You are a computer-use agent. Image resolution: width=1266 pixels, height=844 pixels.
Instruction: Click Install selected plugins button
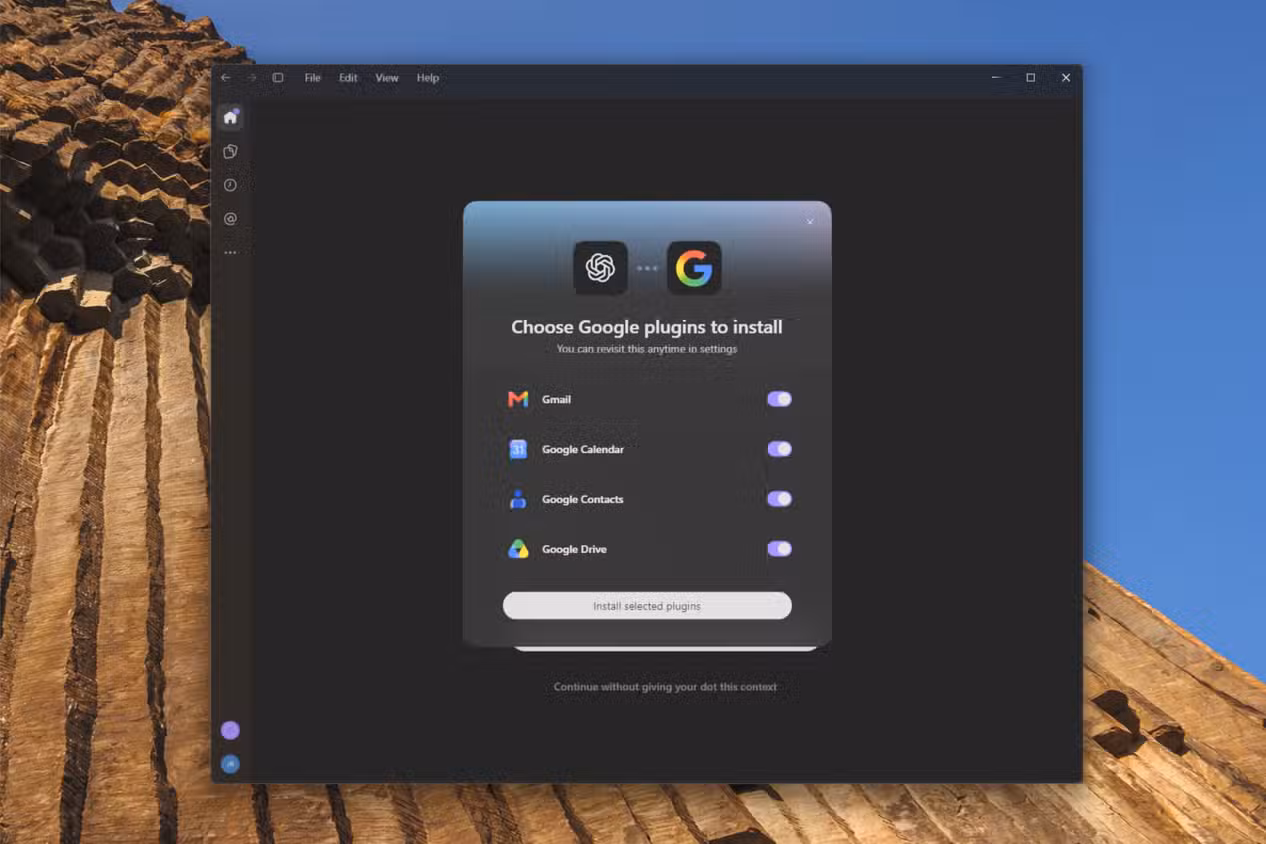pyautogui.click(x=647, y=606)
